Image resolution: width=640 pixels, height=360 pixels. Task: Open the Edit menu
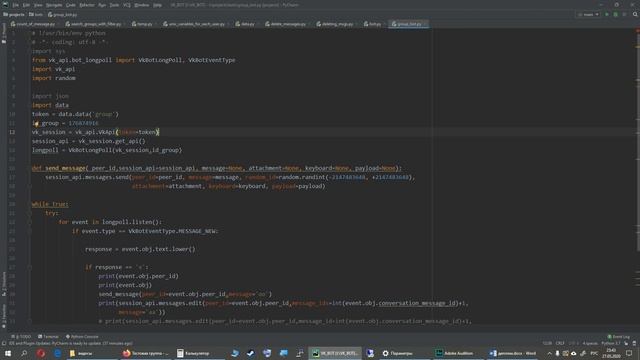pos(26,5)
